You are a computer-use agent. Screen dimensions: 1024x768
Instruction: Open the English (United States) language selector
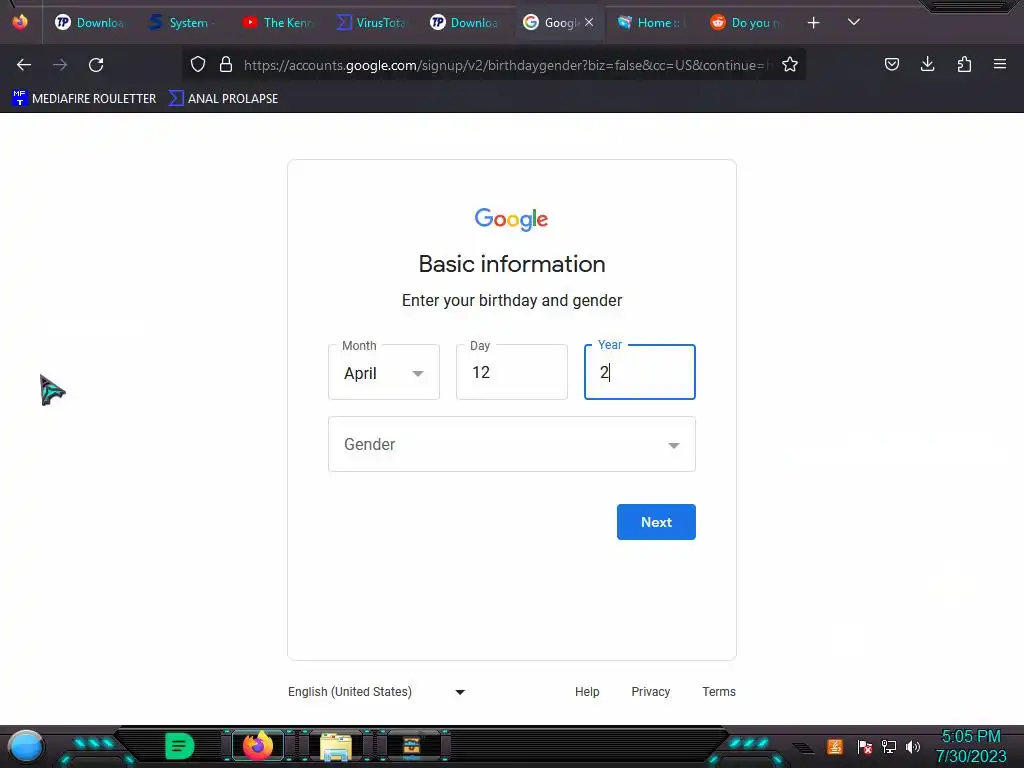point(377,692)
